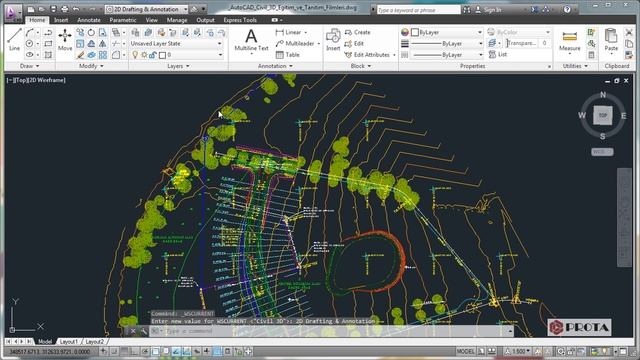The height and width of the screenshot is (360, 640).
Task: Open the Insert block tool
Action: coord(333,40)
